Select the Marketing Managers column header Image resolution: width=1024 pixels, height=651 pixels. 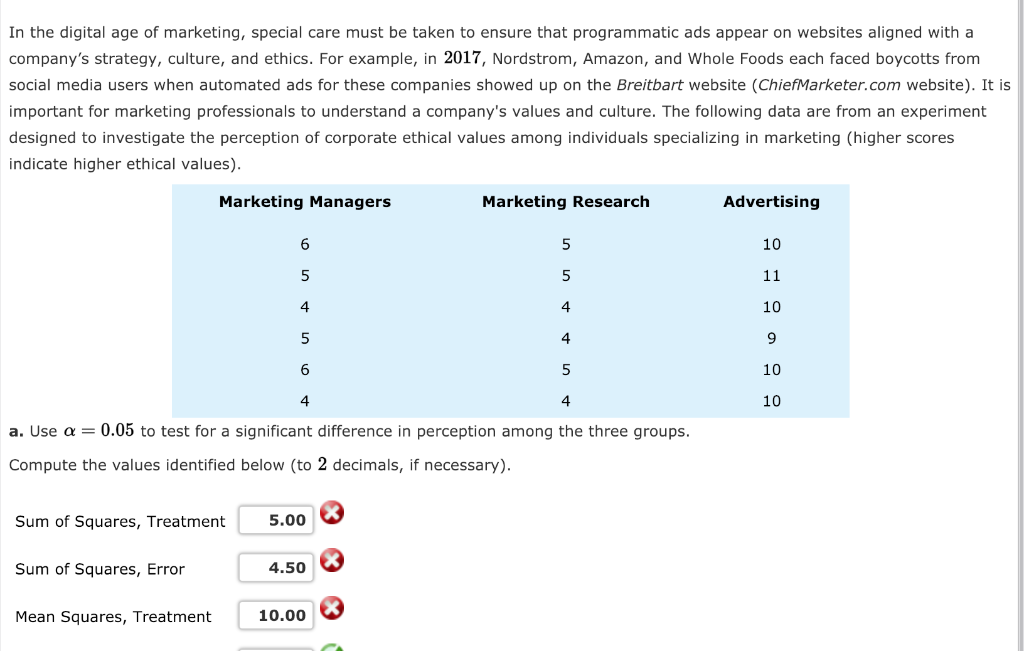(304, 202)
